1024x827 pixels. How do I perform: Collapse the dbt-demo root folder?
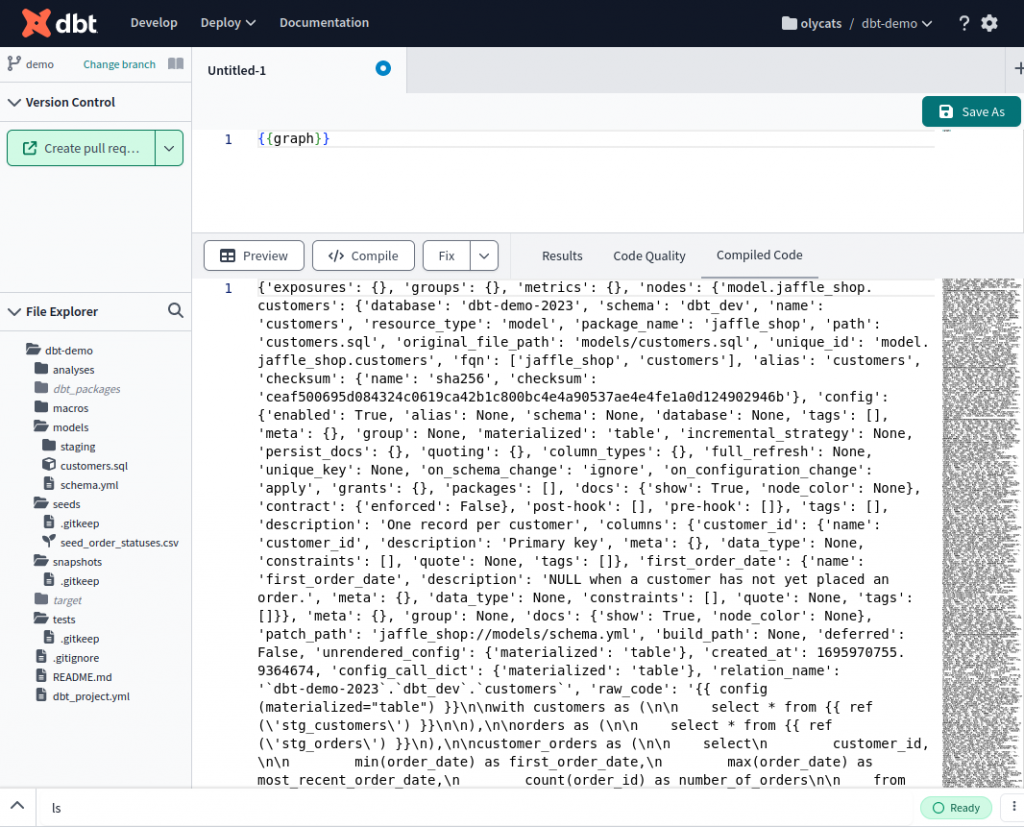33,349
